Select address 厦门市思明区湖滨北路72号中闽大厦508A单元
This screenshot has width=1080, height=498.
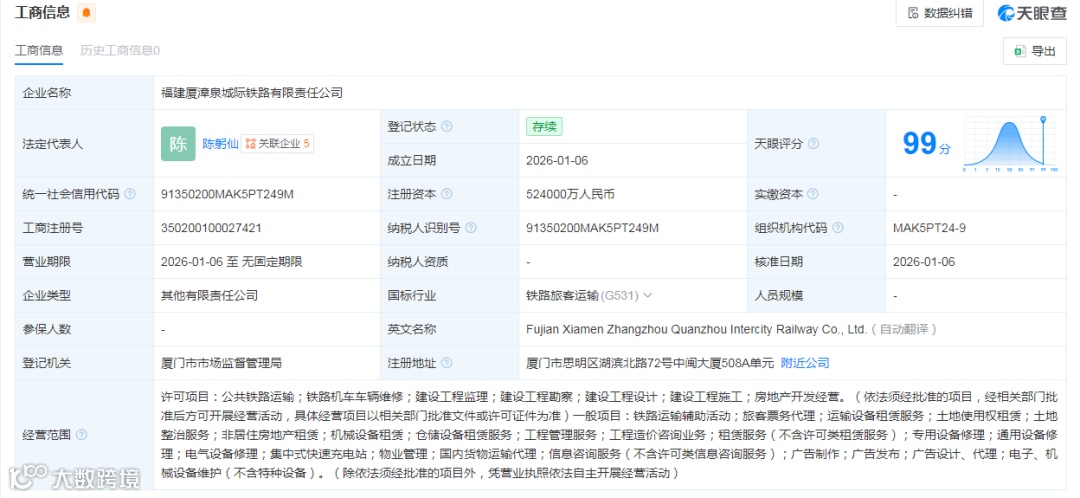pos(650,363)
